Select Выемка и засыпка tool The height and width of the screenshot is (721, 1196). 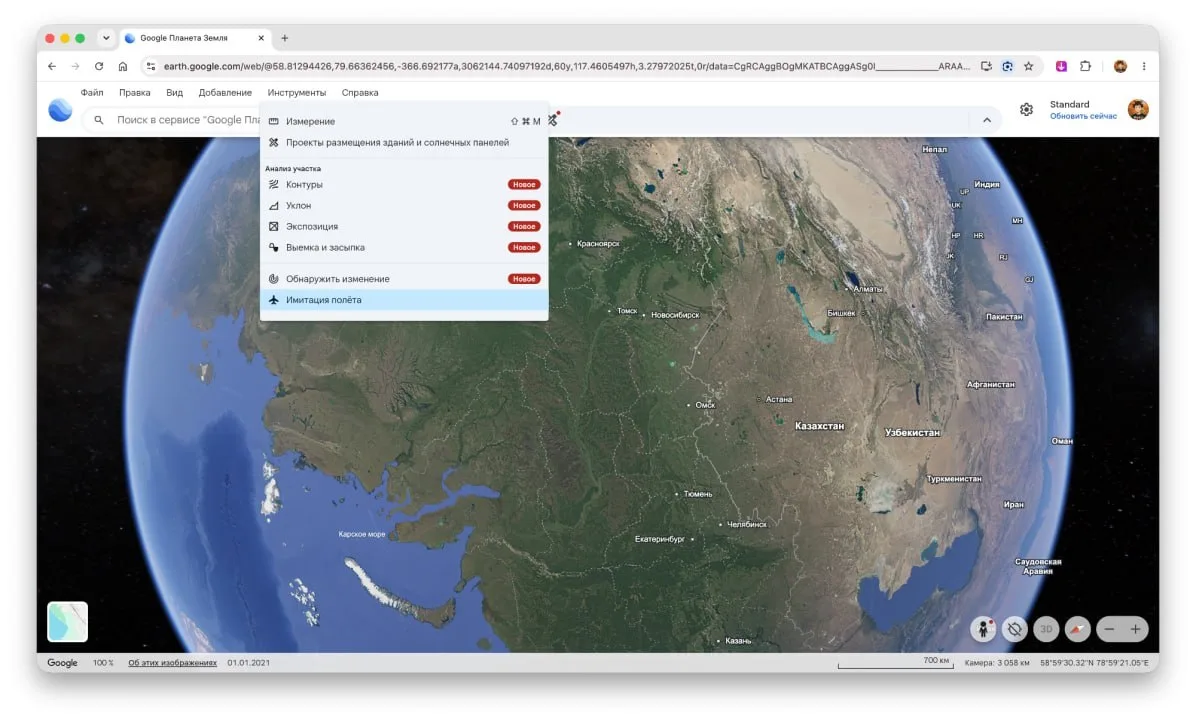(403, 247)
